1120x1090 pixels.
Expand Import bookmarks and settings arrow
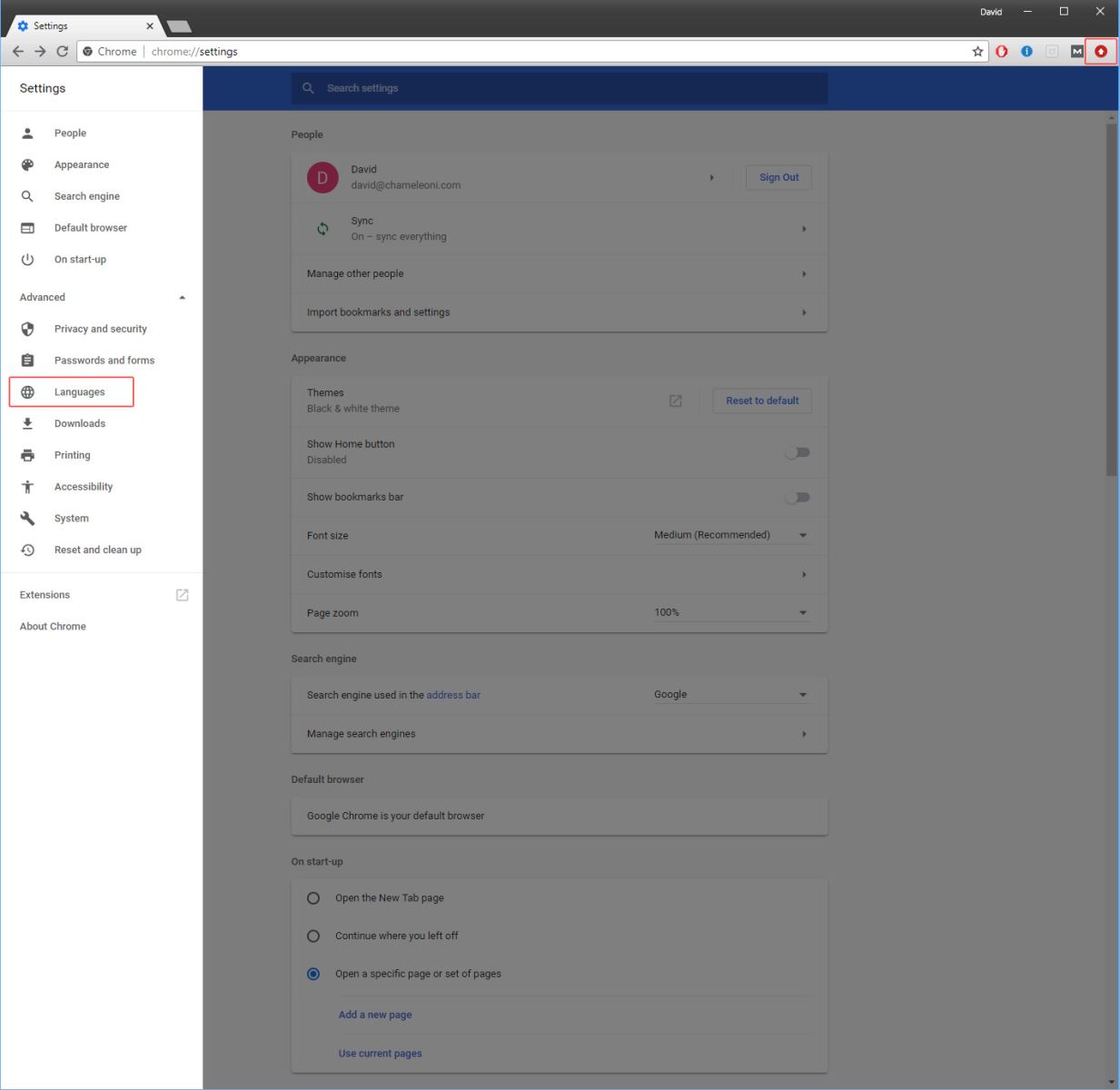(x=804, y=312)
